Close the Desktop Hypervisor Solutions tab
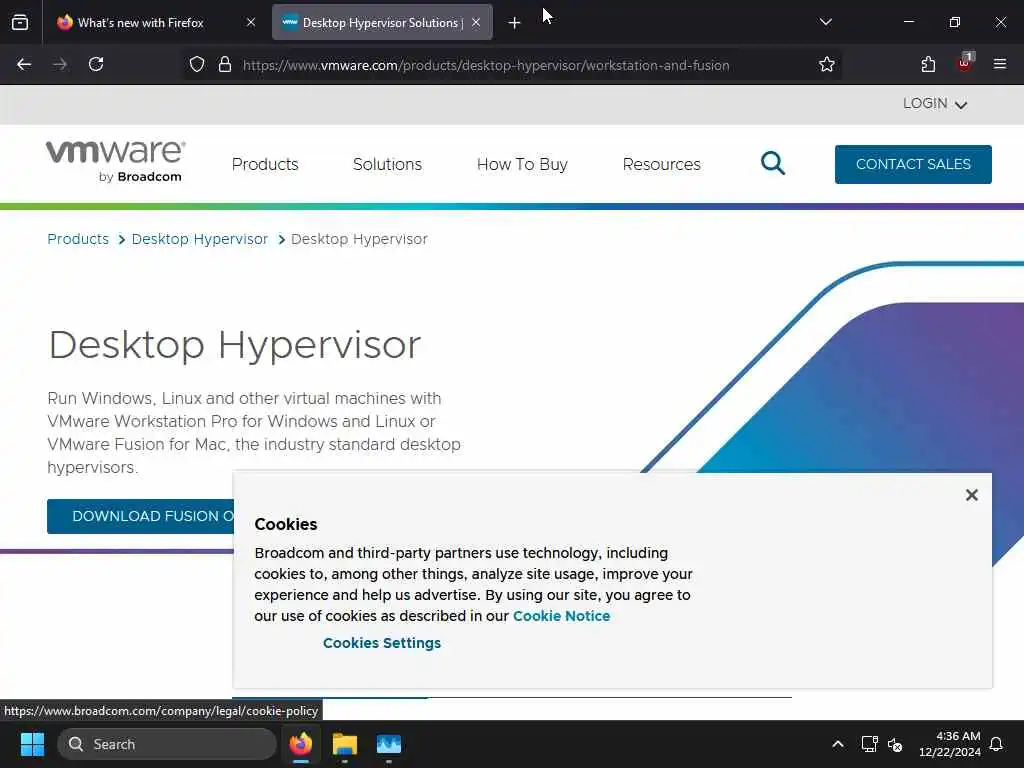Screen dimensions: 1024x768 [x=476, y=22]
